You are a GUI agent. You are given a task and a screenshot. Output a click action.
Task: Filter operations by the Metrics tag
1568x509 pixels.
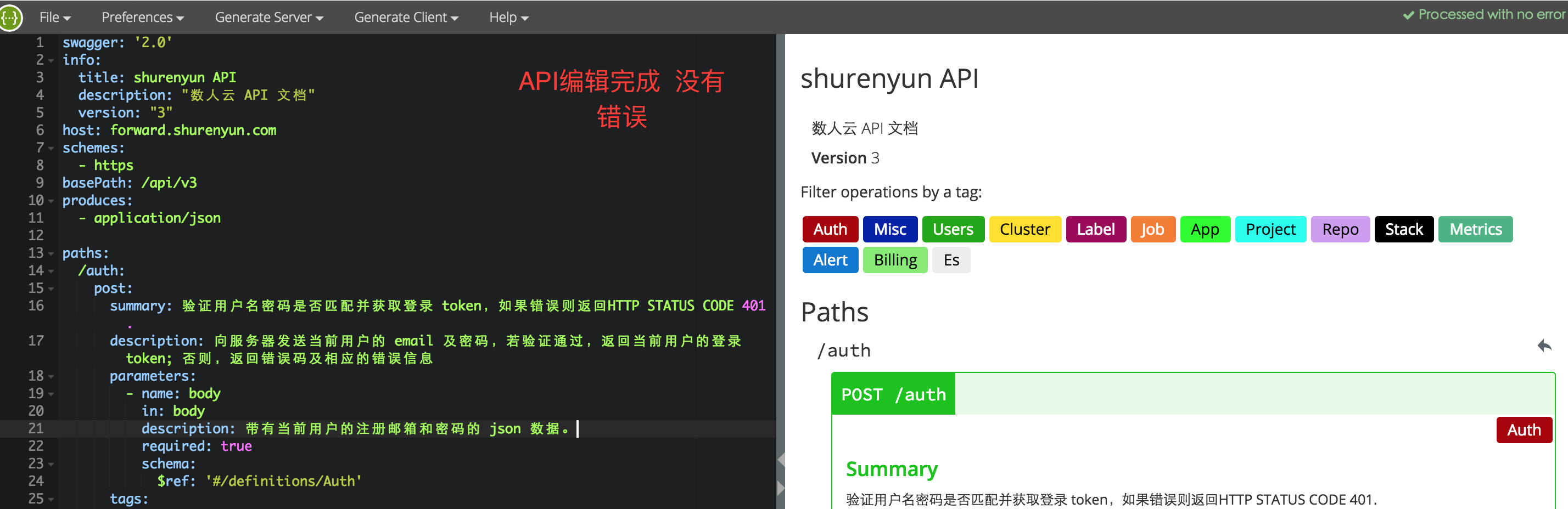[x=1475, y=229]
